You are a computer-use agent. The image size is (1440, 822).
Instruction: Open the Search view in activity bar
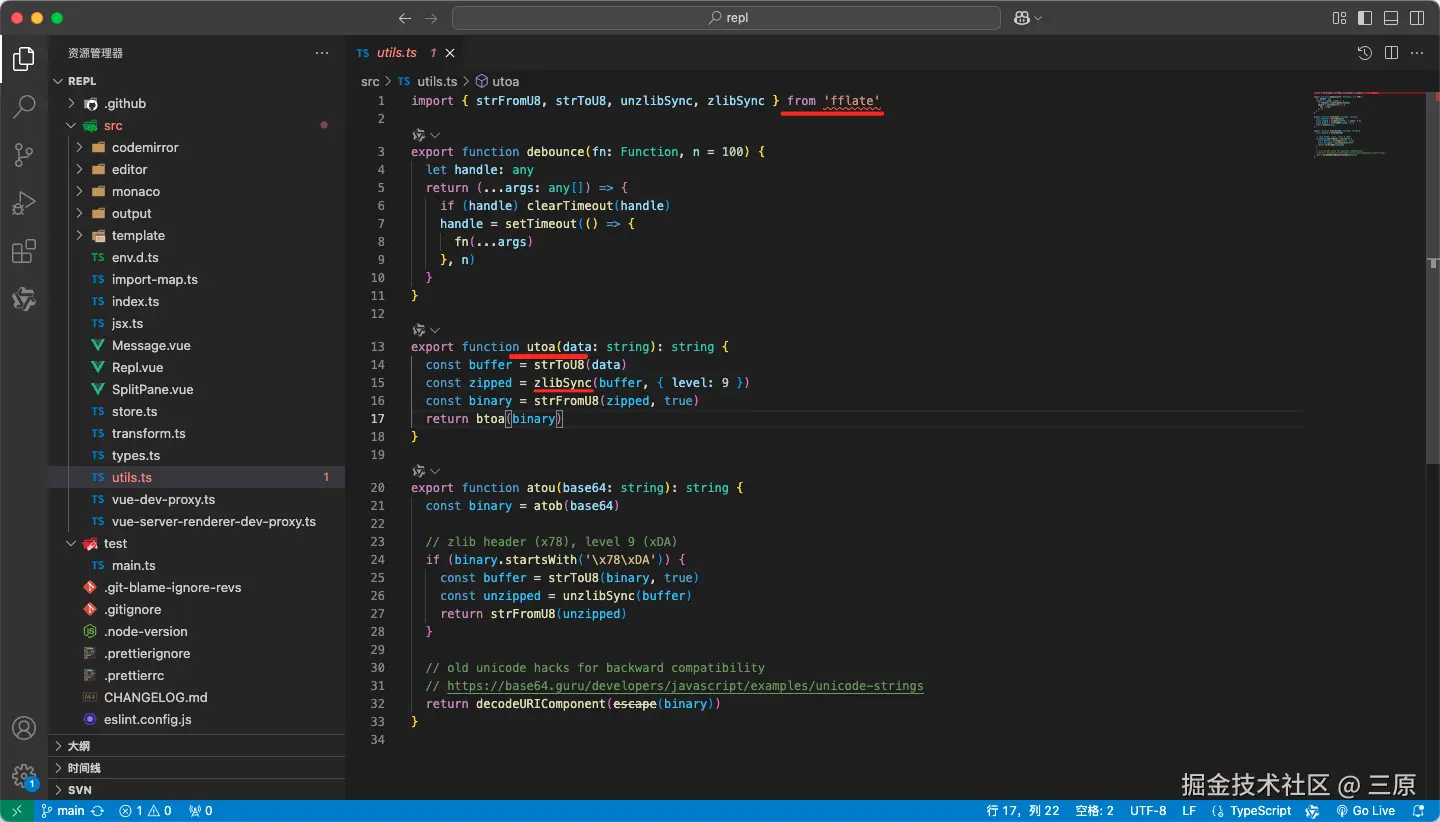24,106
